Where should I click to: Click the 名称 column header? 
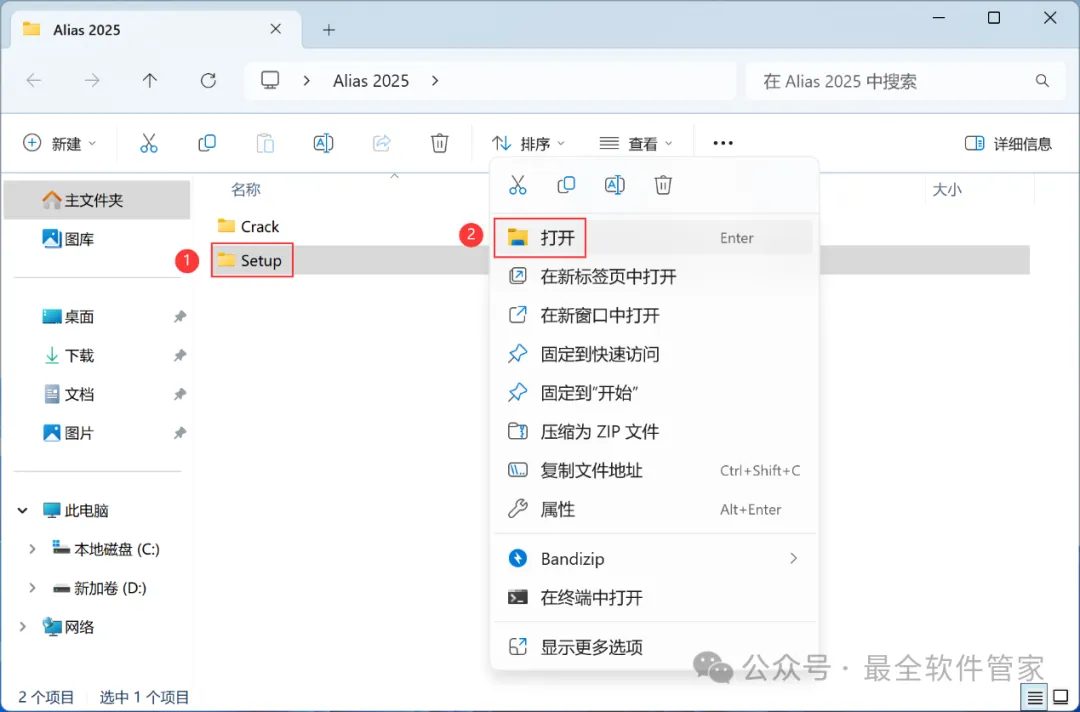click(246, 189)
